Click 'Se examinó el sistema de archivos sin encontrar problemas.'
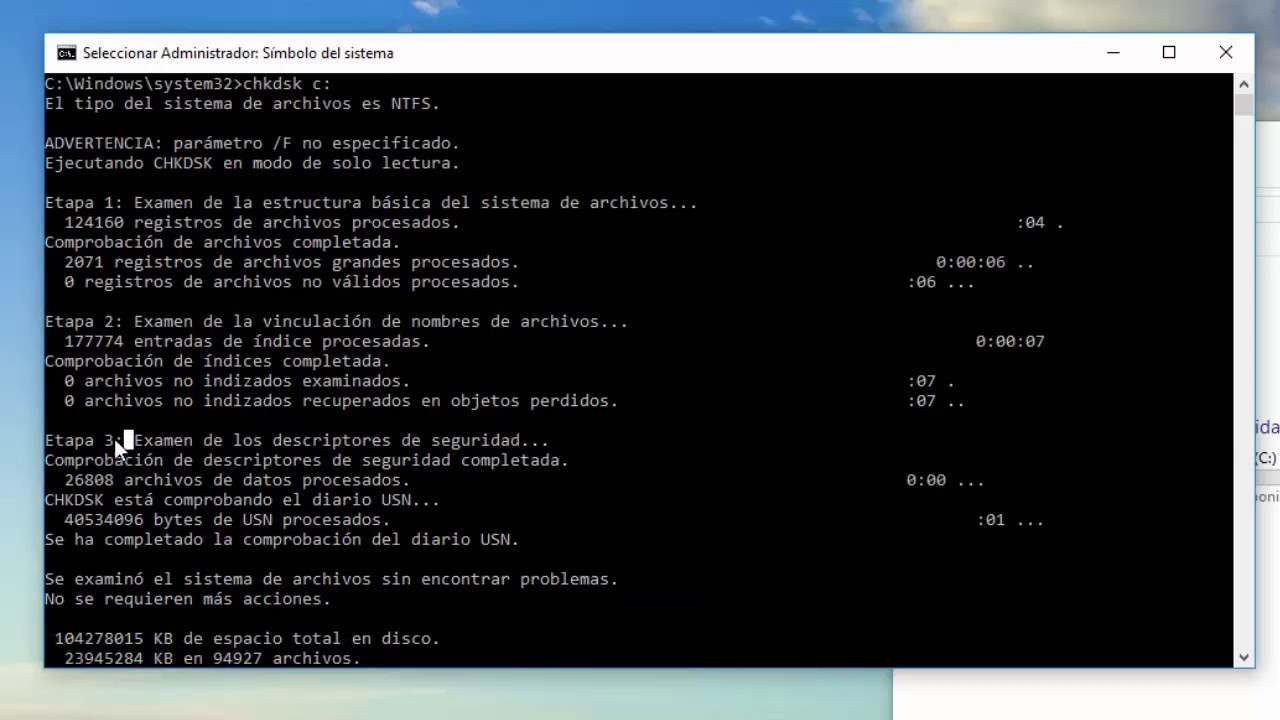 tap(331, 579)
